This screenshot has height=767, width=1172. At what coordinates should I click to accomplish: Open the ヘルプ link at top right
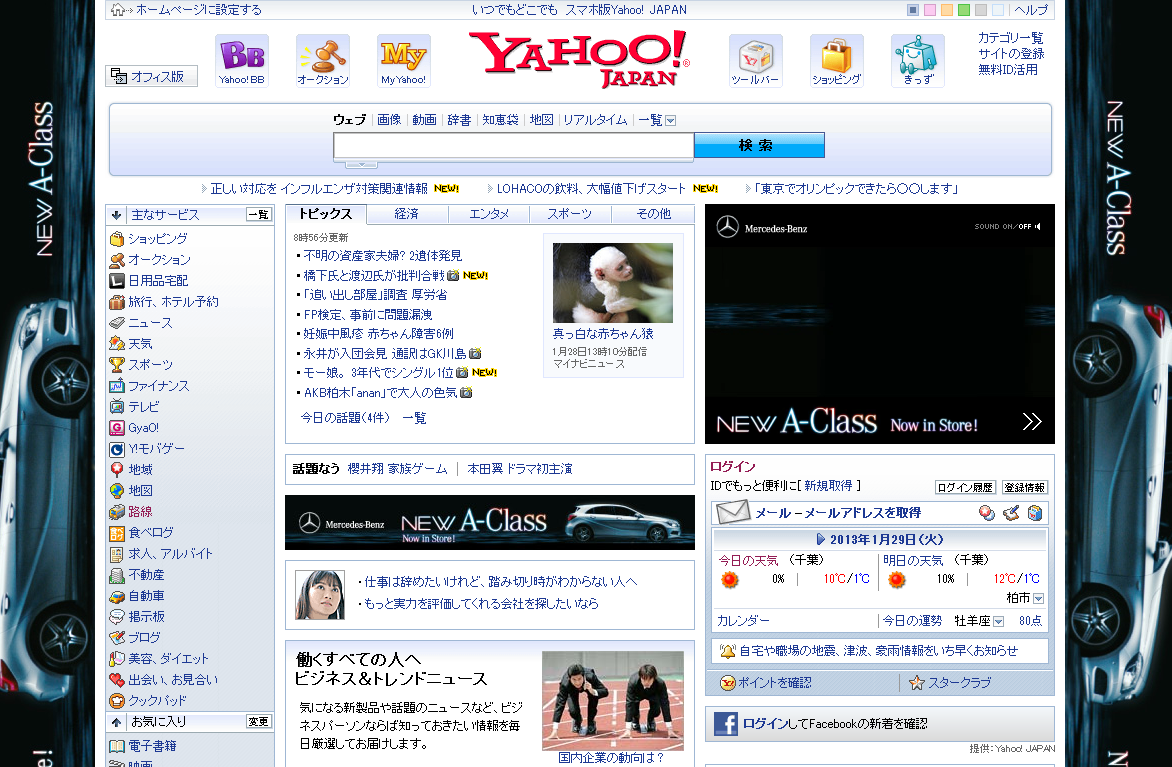click(1031, 10)
